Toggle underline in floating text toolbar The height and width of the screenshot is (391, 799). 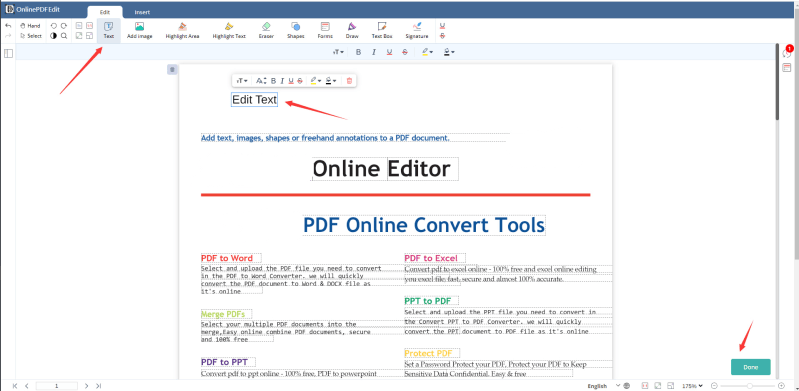coord(291,81)
